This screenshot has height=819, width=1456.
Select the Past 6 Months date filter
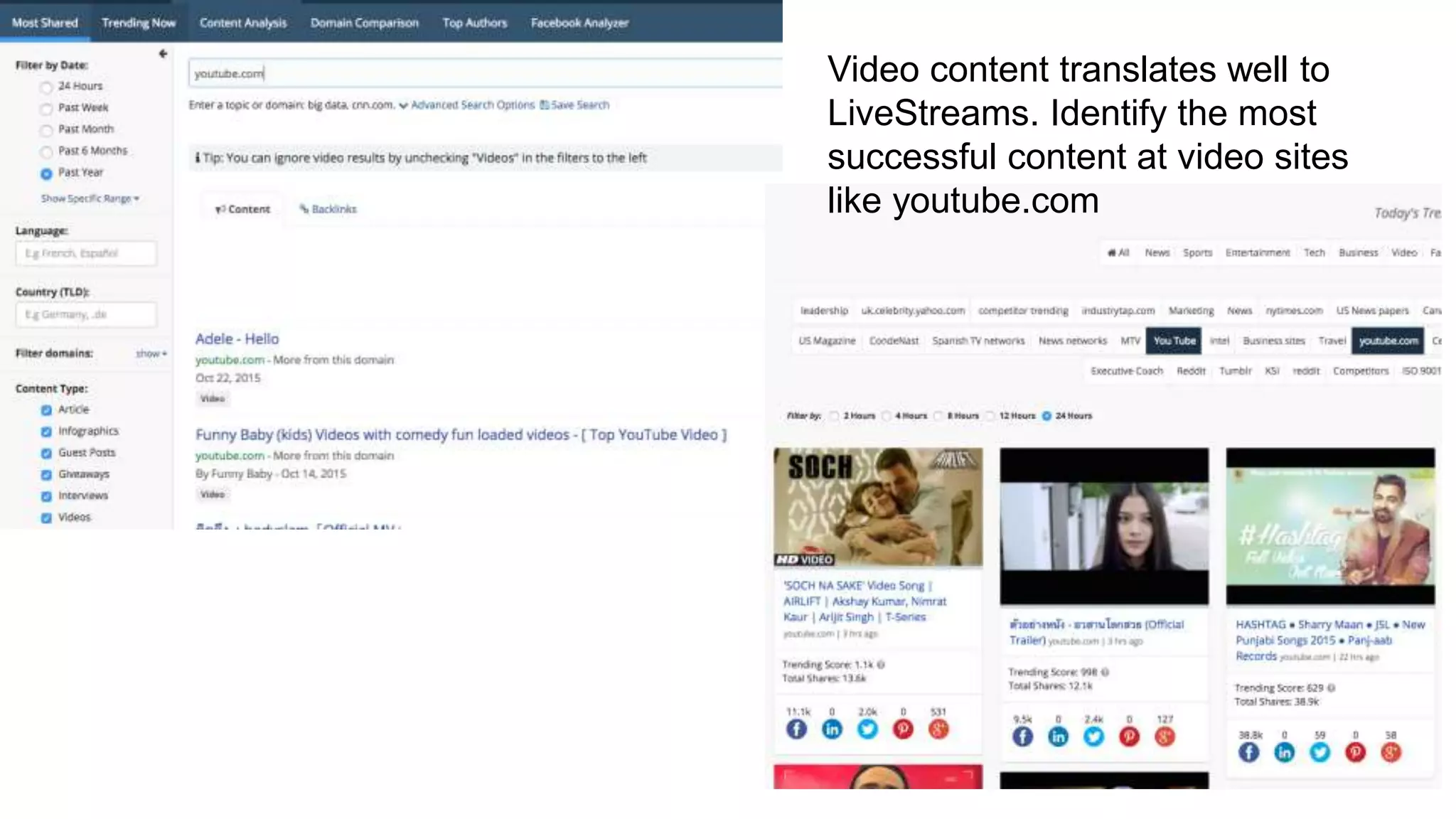[x=46, y=151]
